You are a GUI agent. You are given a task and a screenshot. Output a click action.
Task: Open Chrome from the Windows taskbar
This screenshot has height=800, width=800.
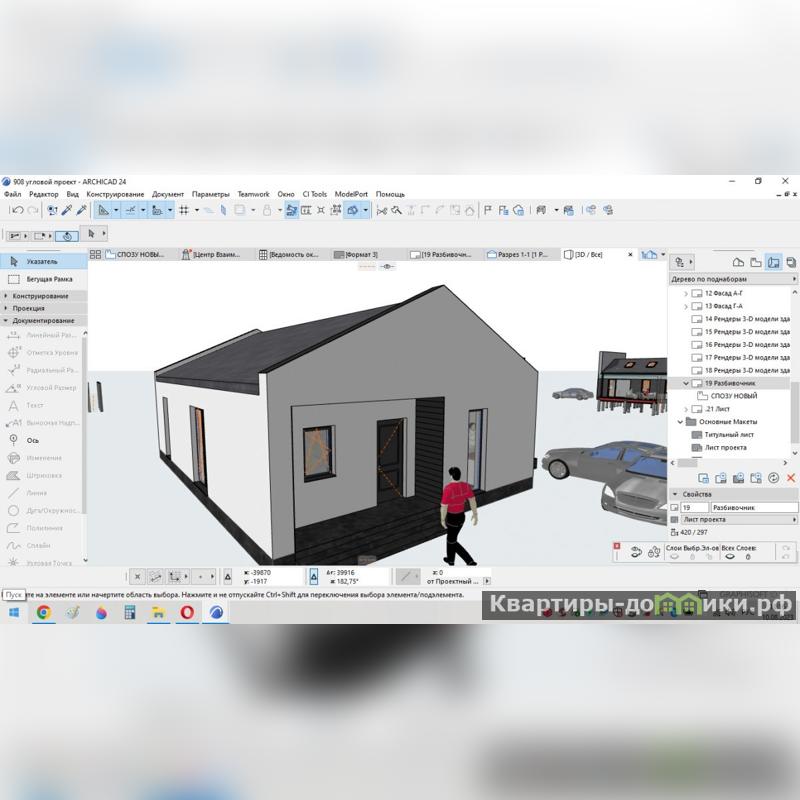tap(43, 613)
